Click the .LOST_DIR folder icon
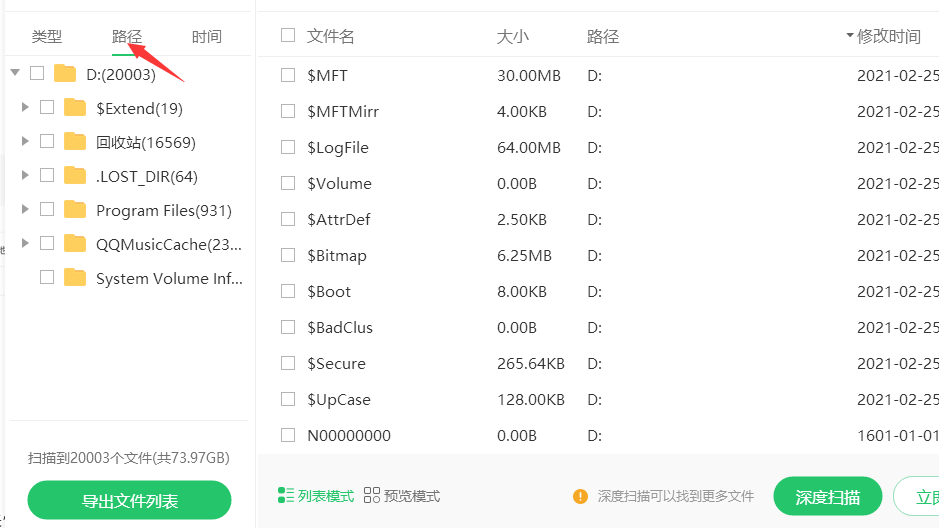 click(x=75, y=176)
